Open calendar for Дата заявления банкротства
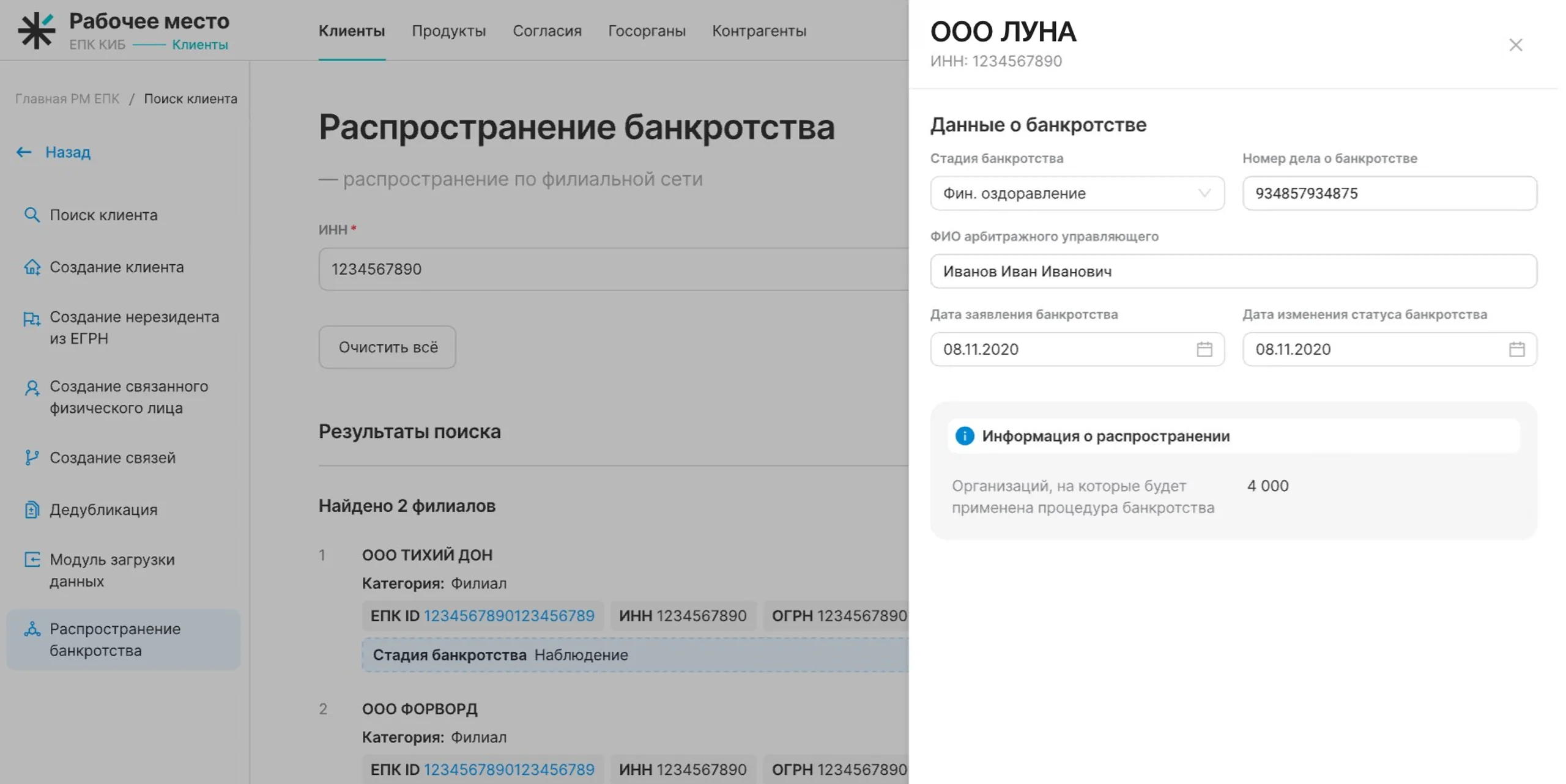The image size is (1566, 784). coord(1204,349)
